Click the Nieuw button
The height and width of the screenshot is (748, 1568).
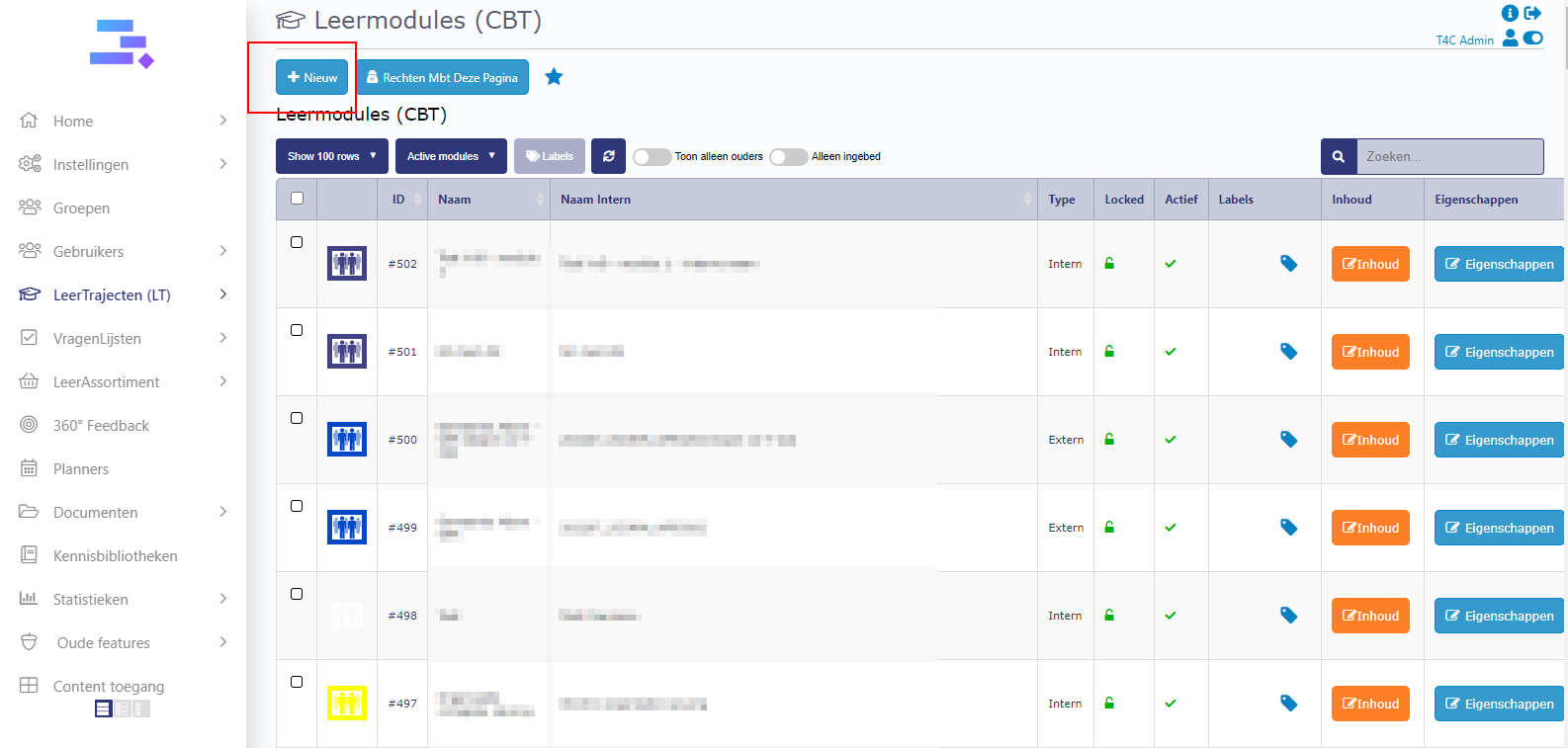[x=312, y=77]
